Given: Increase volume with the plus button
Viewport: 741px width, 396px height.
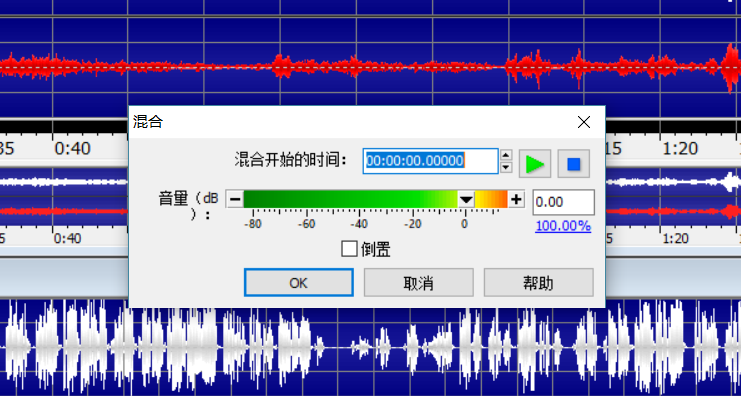Looking at the screenshot, I should coord(516,199).
